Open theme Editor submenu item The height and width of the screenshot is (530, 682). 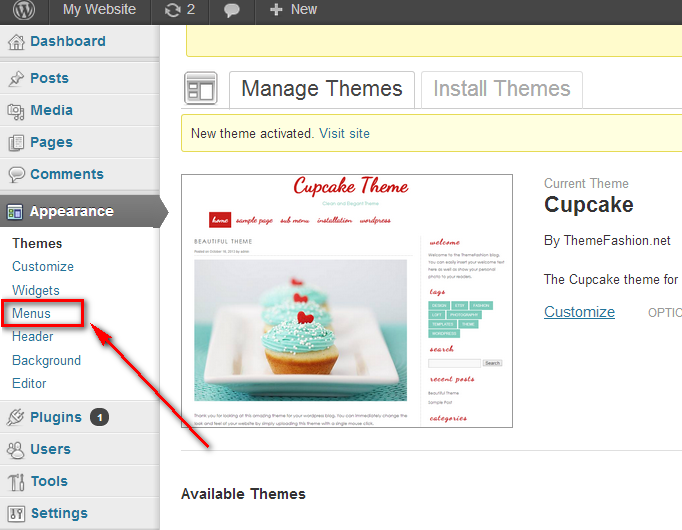pyautogui.click(x=29, y=383)
